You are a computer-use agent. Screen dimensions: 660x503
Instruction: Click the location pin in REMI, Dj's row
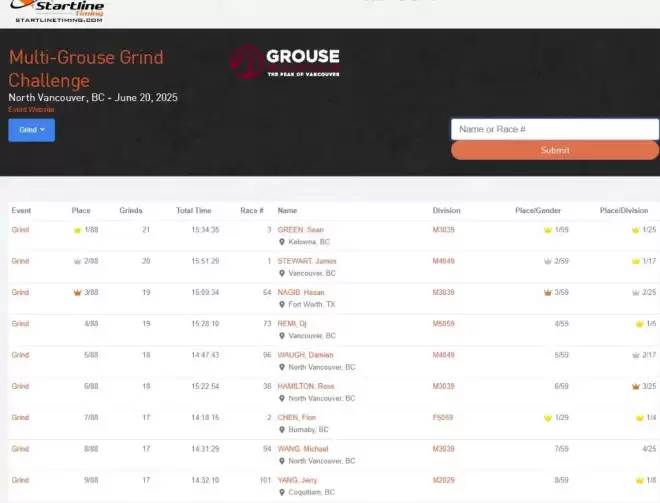pyautogui.click(x=282, y=336)
